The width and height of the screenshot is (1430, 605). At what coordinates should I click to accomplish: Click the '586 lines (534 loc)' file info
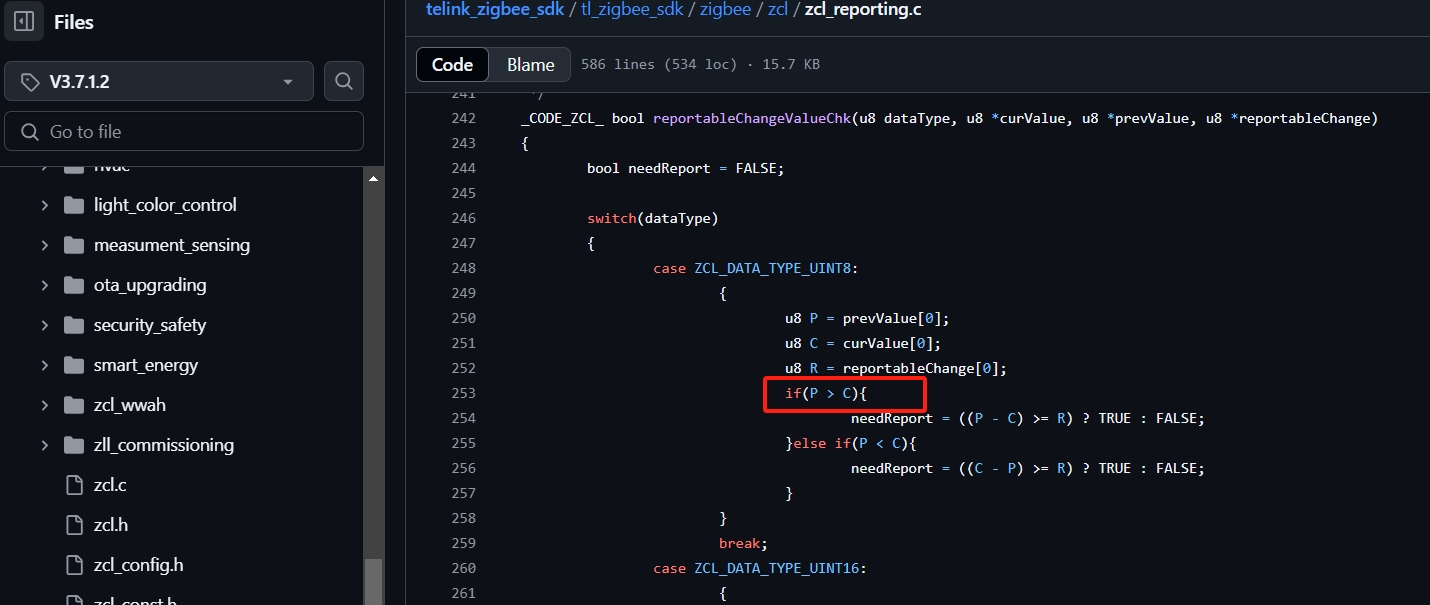point(700,65)
